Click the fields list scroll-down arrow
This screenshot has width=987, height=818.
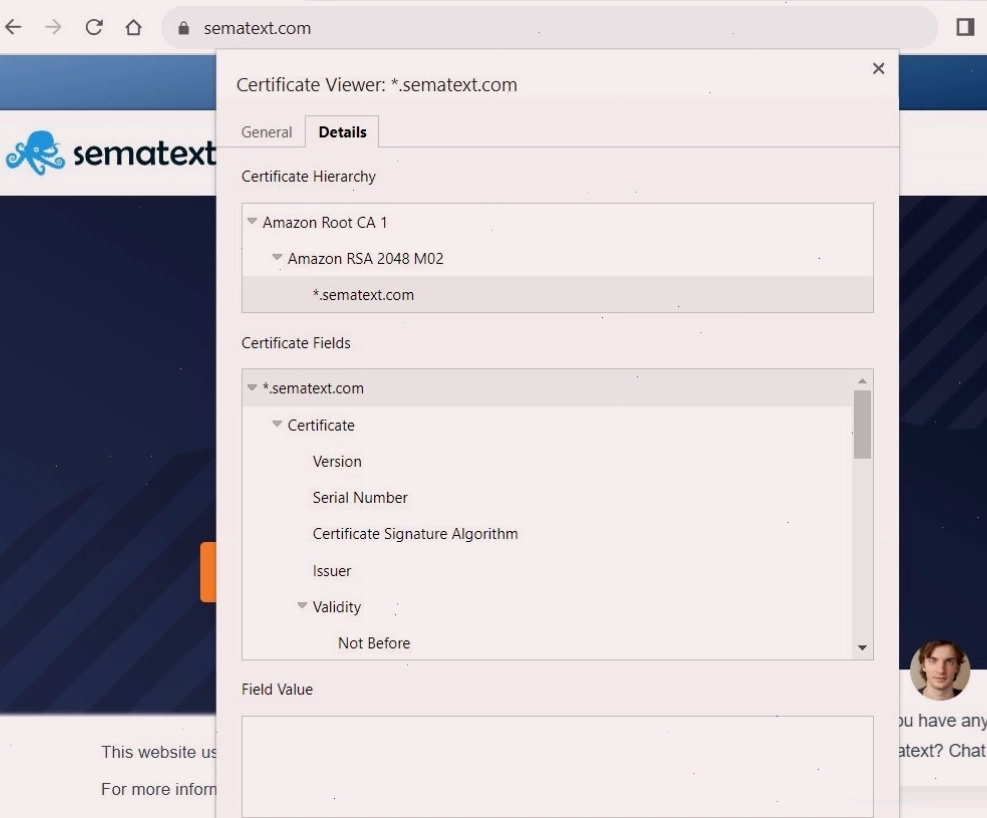point(862,647)
